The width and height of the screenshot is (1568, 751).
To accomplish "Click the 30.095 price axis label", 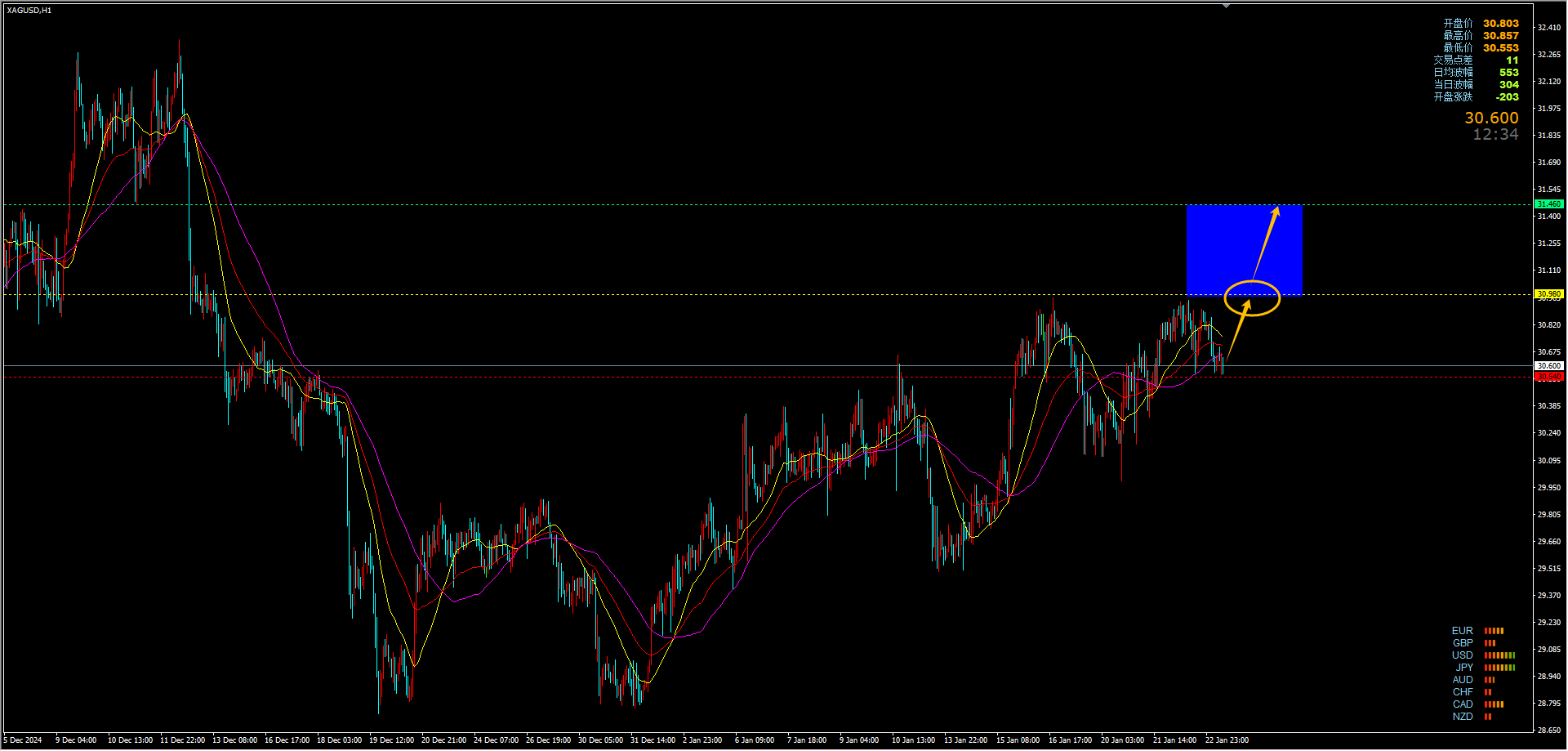I will pyautogui.click(x=1549, y=461).
